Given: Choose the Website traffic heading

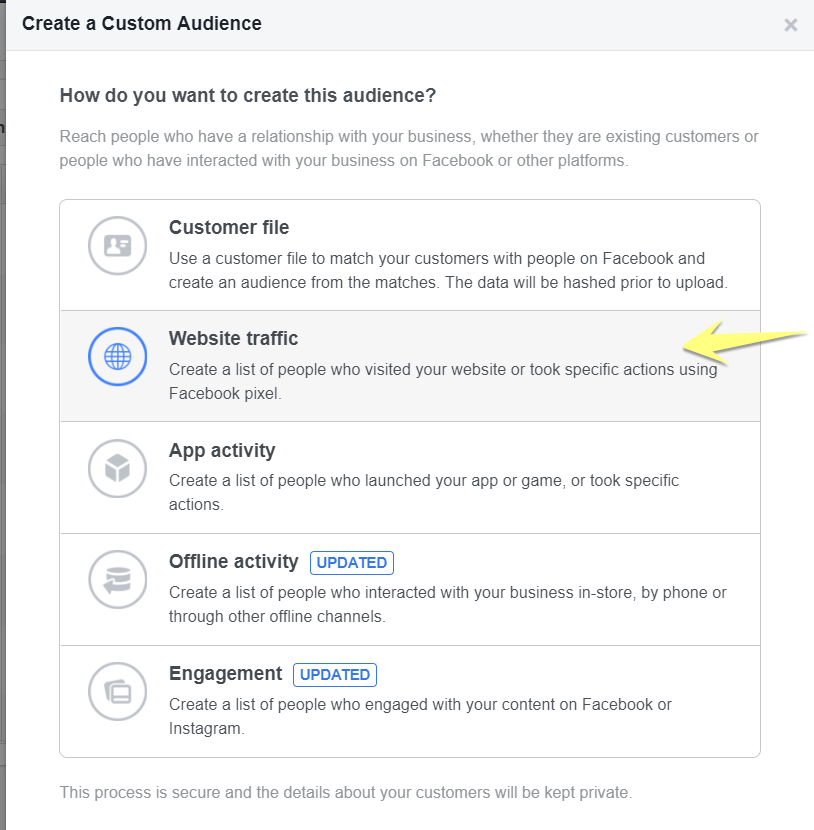Looking at the screenshot, I should pyautogui.click(x=233, y=338).
